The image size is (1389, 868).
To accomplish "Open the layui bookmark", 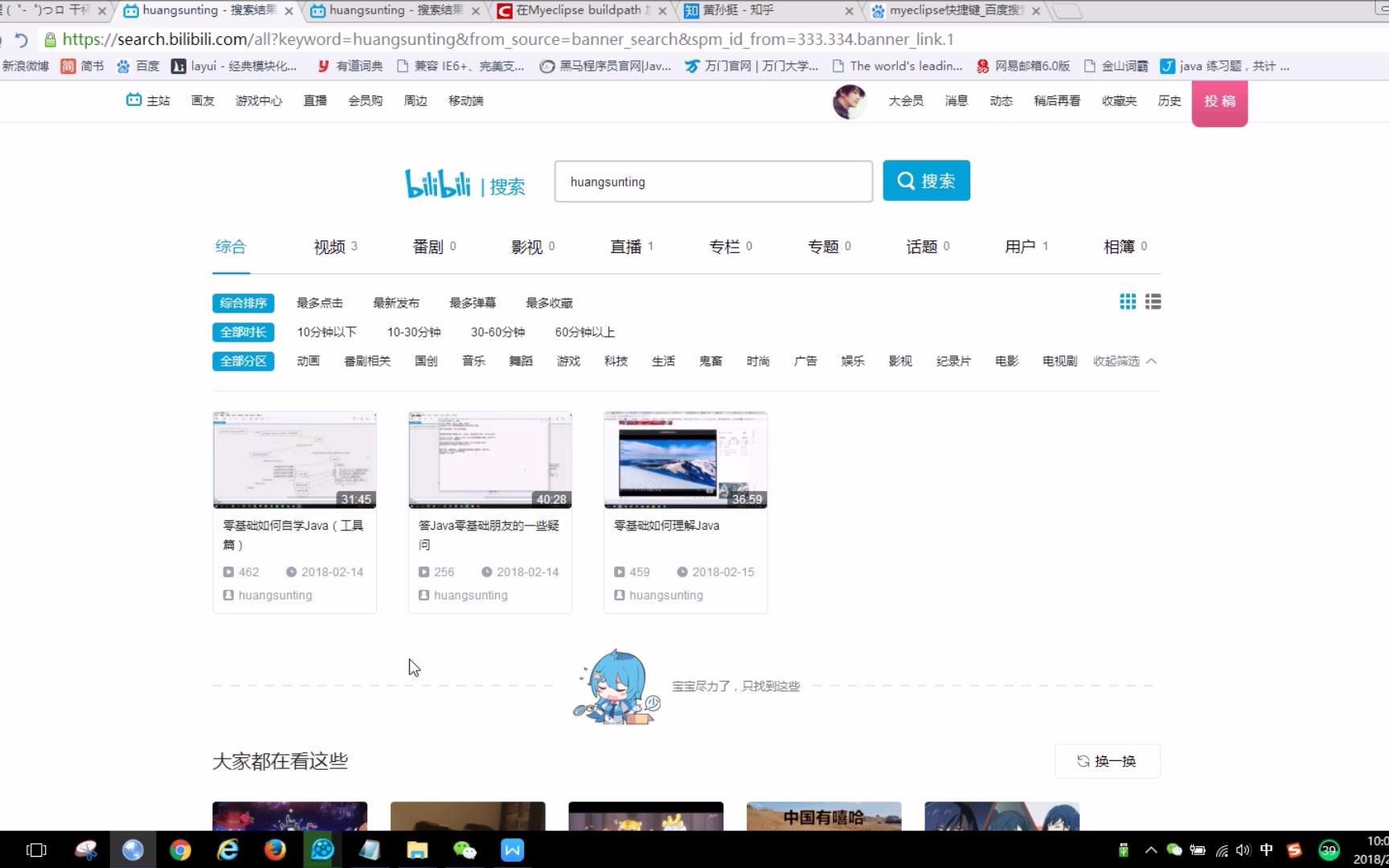I will 234,66.
